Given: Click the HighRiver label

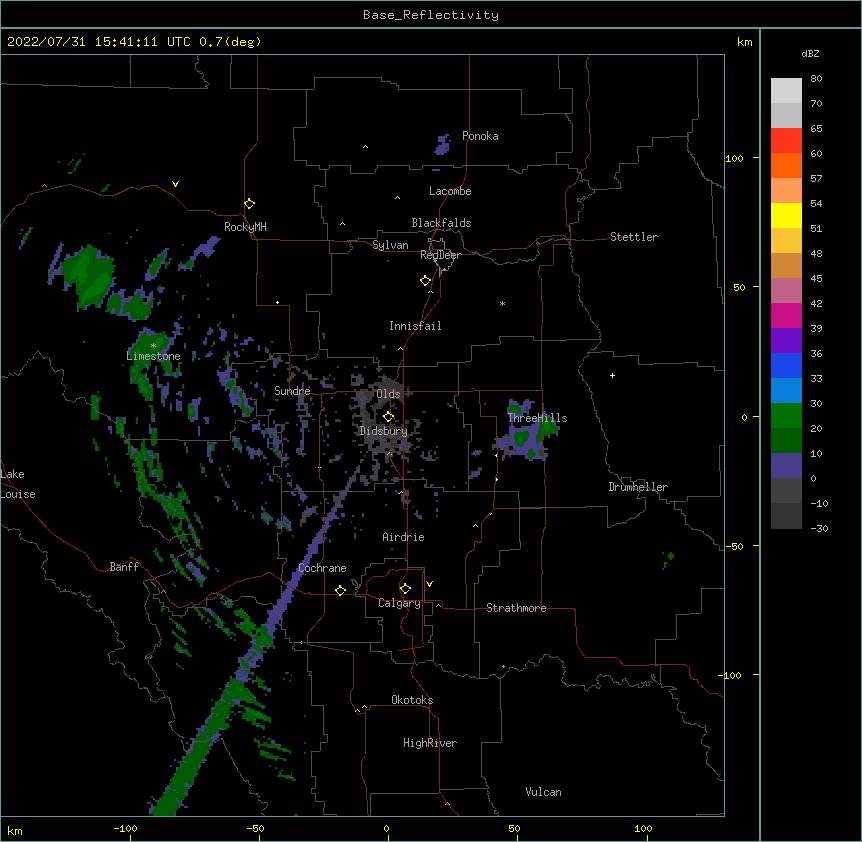Looking at the screenshot, I should 430,743.
